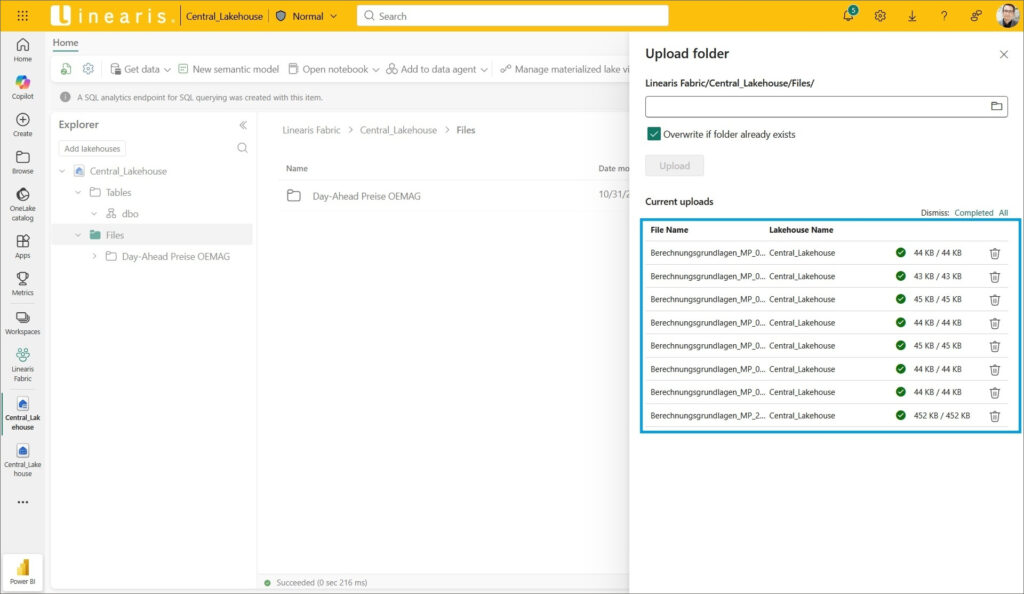This screenshot has width=1024, height=594.
Task: Collapse the Tables node in Explorer
Action: point(79,192)
